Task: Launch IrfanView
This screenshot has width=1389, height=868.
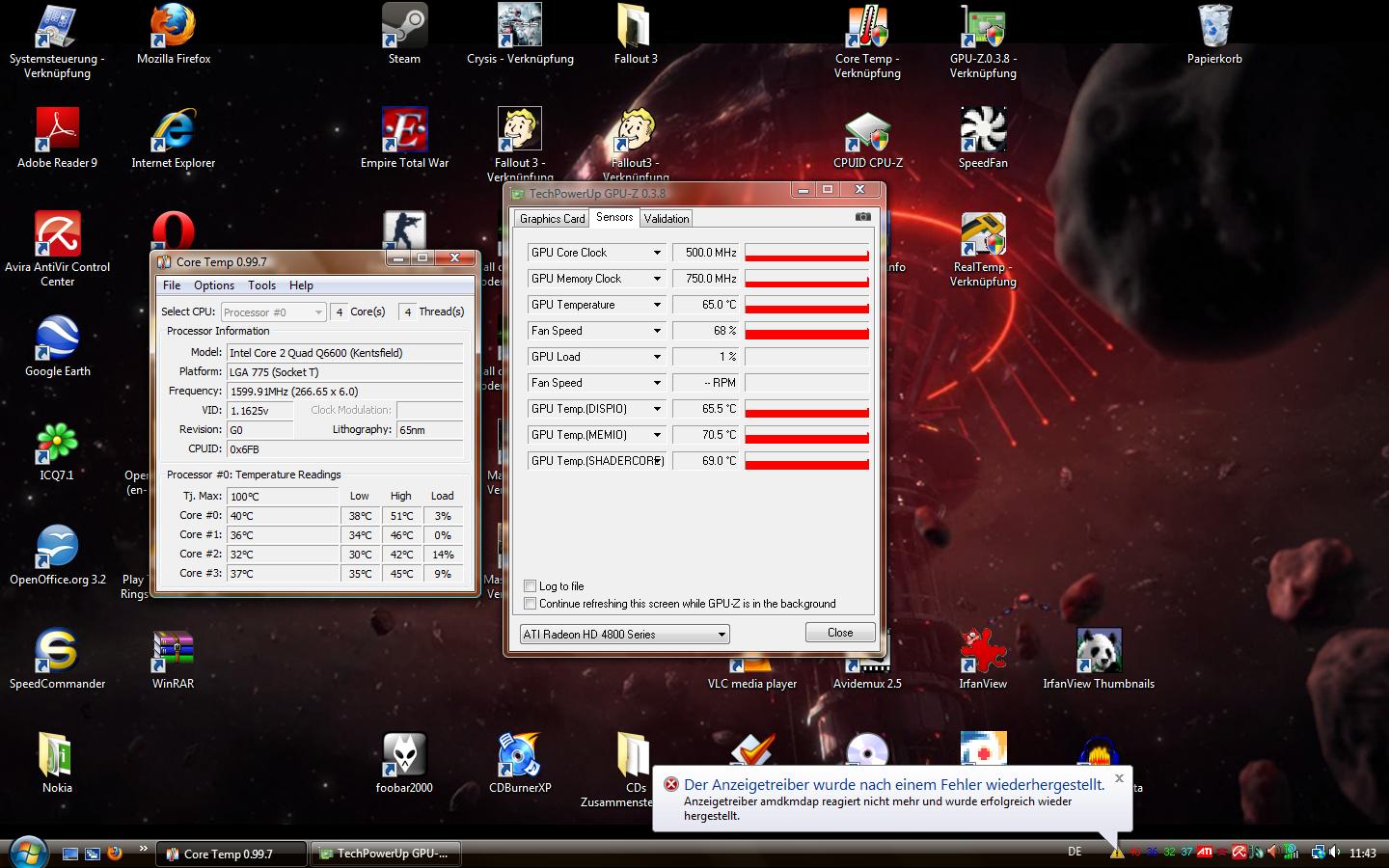Action: coord(983,652)
